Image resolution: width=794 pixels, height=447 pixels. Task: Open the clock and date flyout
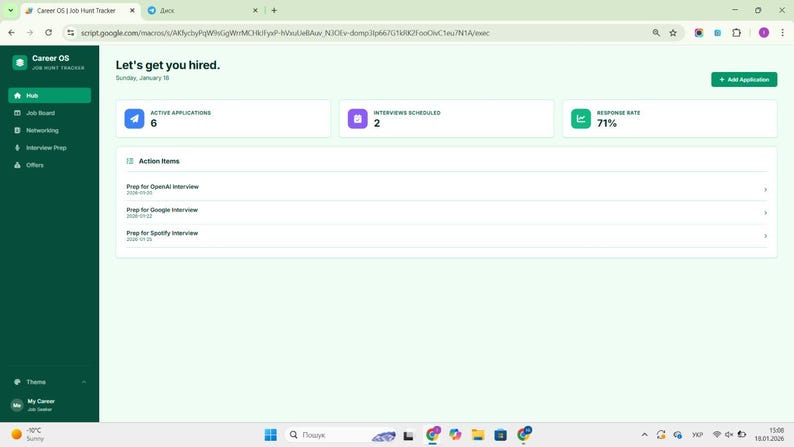769,435
